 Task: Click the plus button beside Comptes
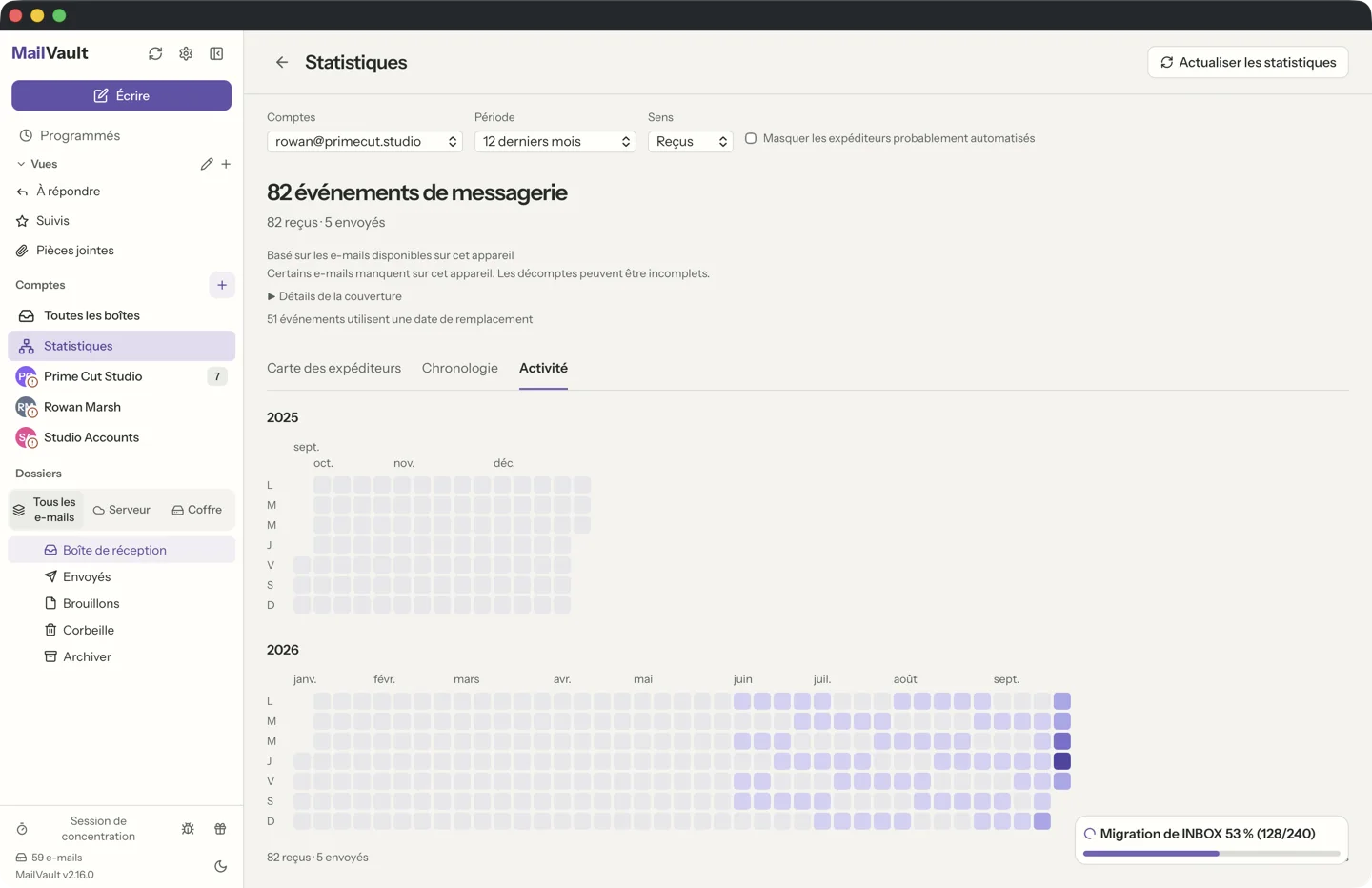(x=222, y=285)
